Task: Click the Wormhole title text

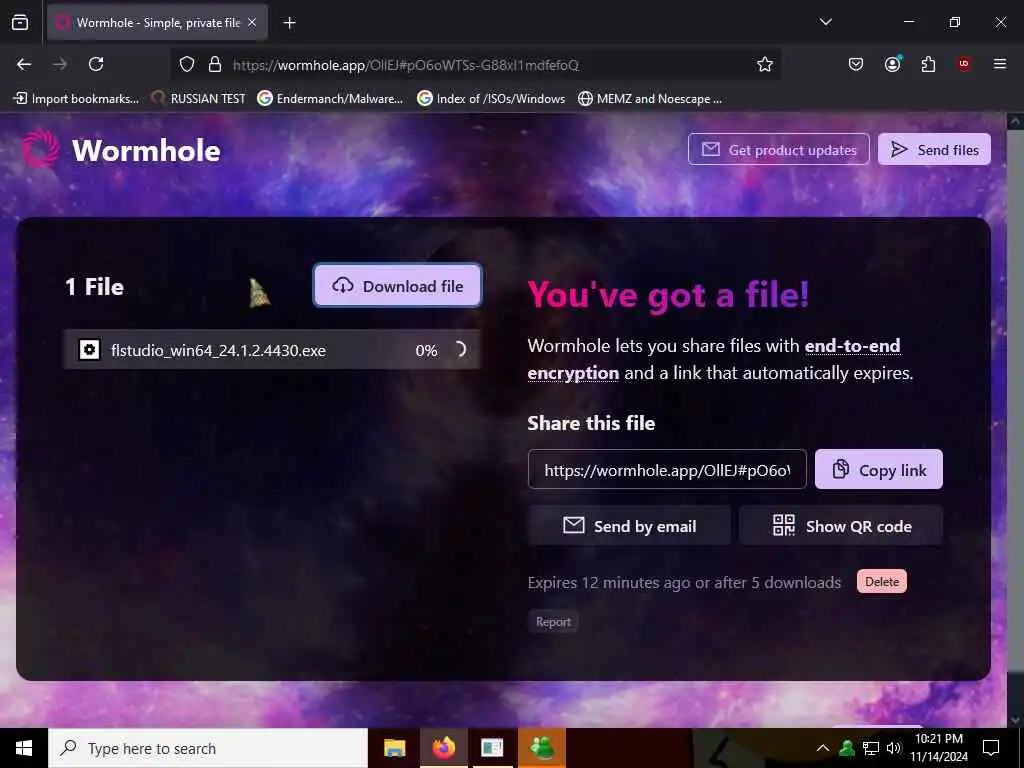Action: pyautogui.click(x=146, y=150)
